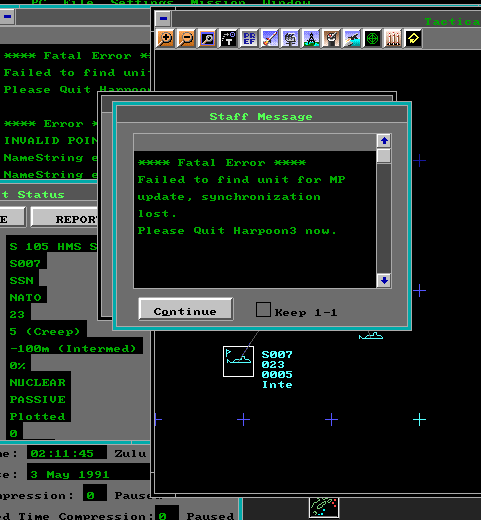Click the S 105 HMS unit name row
The height and width of the screenshot is (520, 481).
click(53, 246)
